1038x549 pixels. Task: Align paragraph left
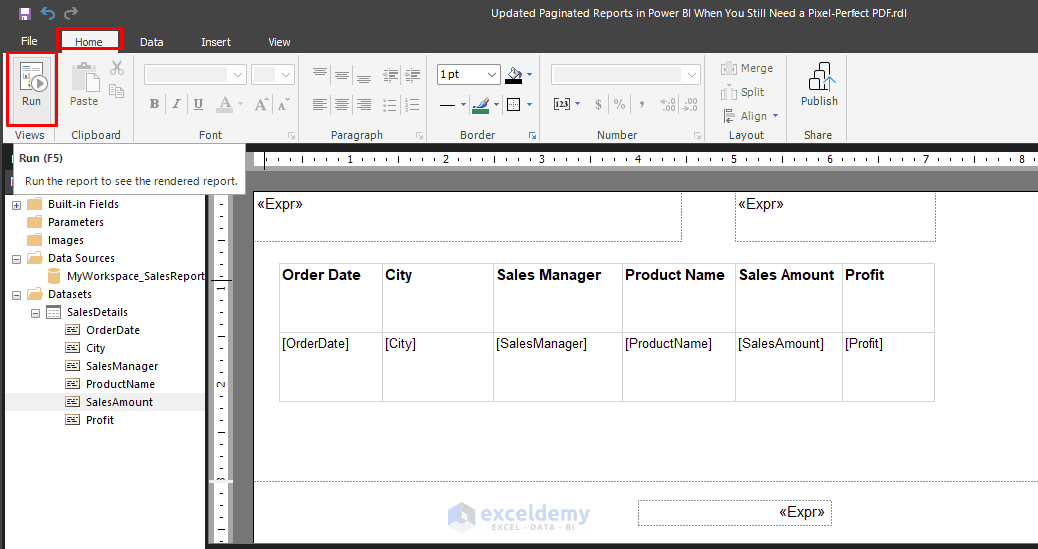pos(320,104)
